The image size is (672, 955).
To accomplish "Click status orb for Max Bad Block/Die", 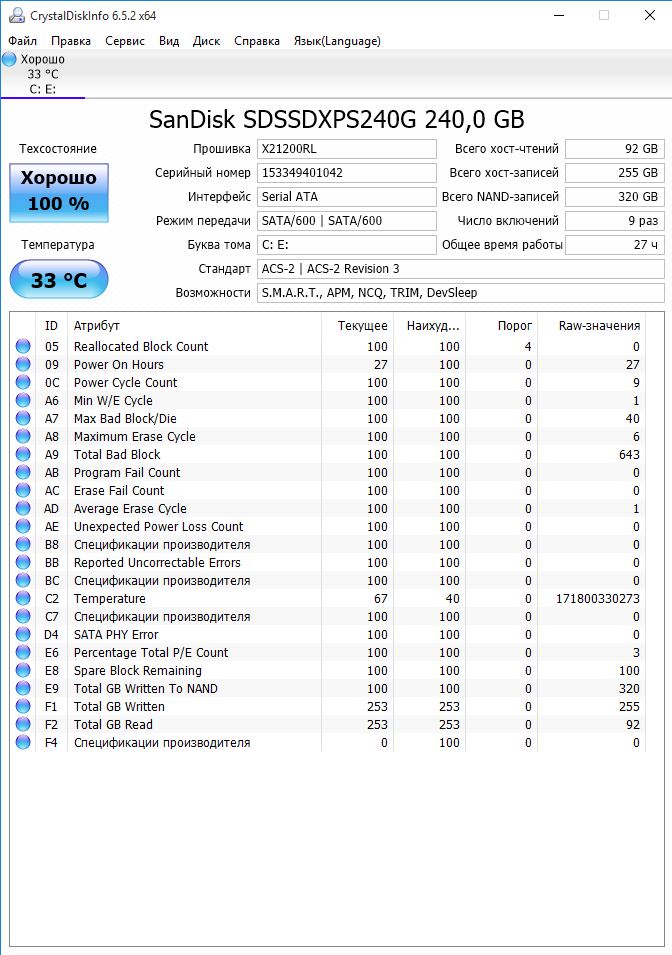I will pyautogui.click(x=23, y=418).
